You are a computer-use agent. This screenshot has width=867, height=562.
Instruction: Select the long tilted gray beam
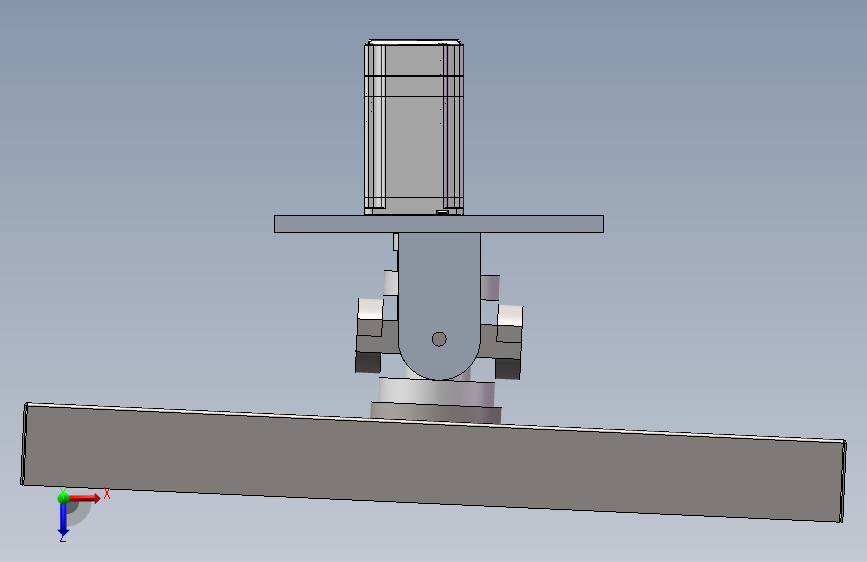[434, 462]
